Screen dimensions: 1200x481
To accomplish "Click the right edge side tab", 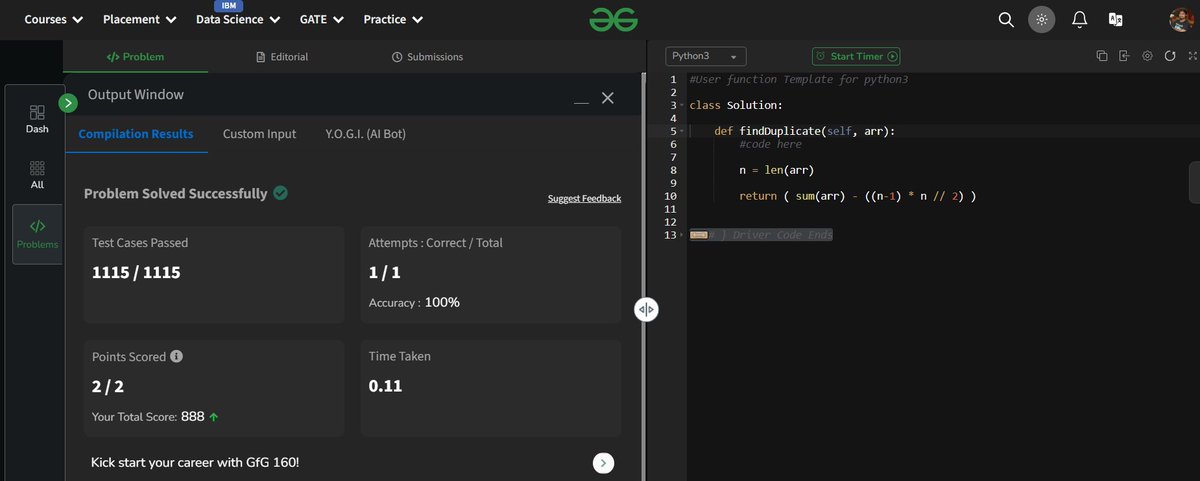I will click(1194, 183).
